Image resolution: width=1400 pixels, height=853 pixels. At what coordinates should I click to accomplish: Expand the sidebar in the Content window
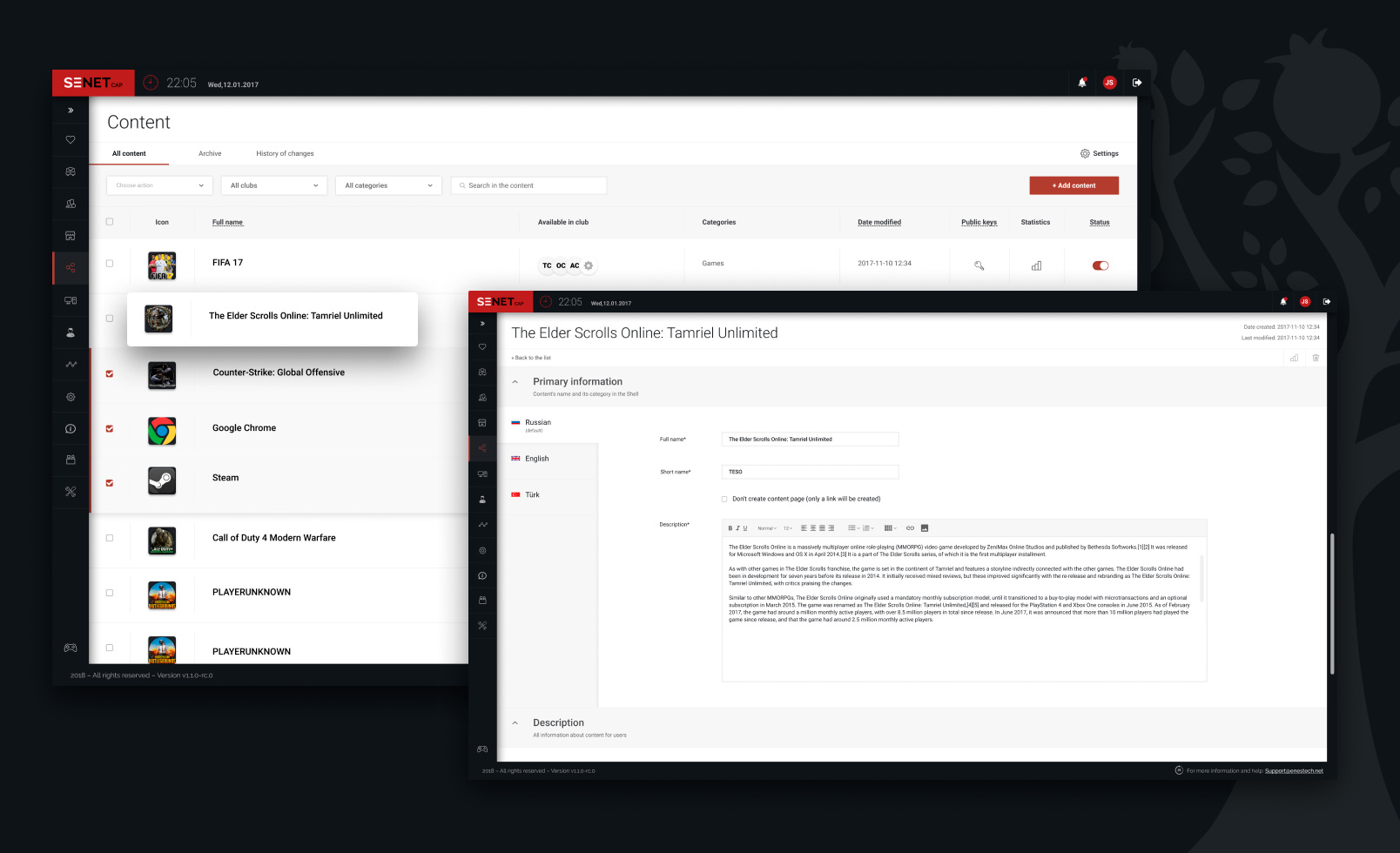point(71,111)
